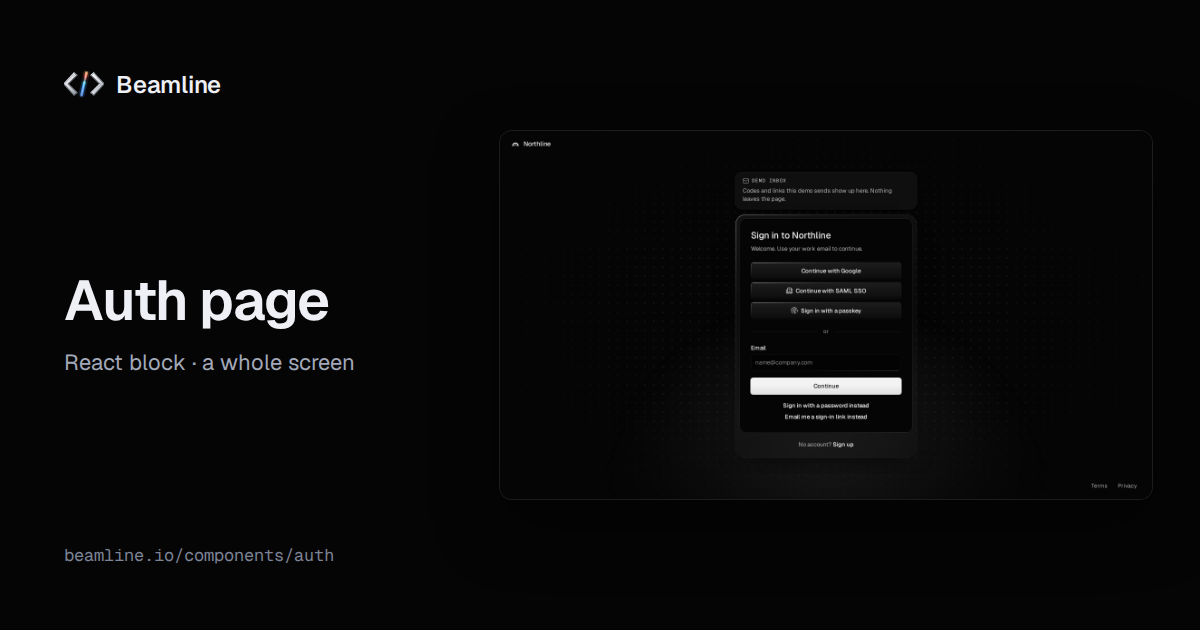Viewport: 1200px width, 630px height.
Task: Select the 'React block · a whole screen' subtitle
Action: 209,362
